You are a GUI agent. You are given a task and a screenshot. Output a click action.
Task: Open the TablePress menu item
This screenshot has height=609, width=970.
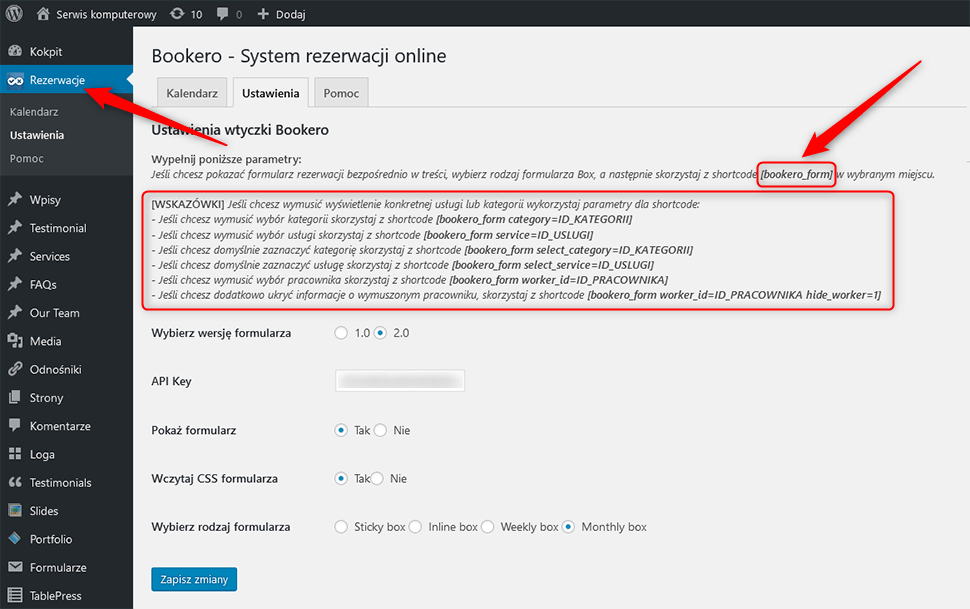pos(66,595)
